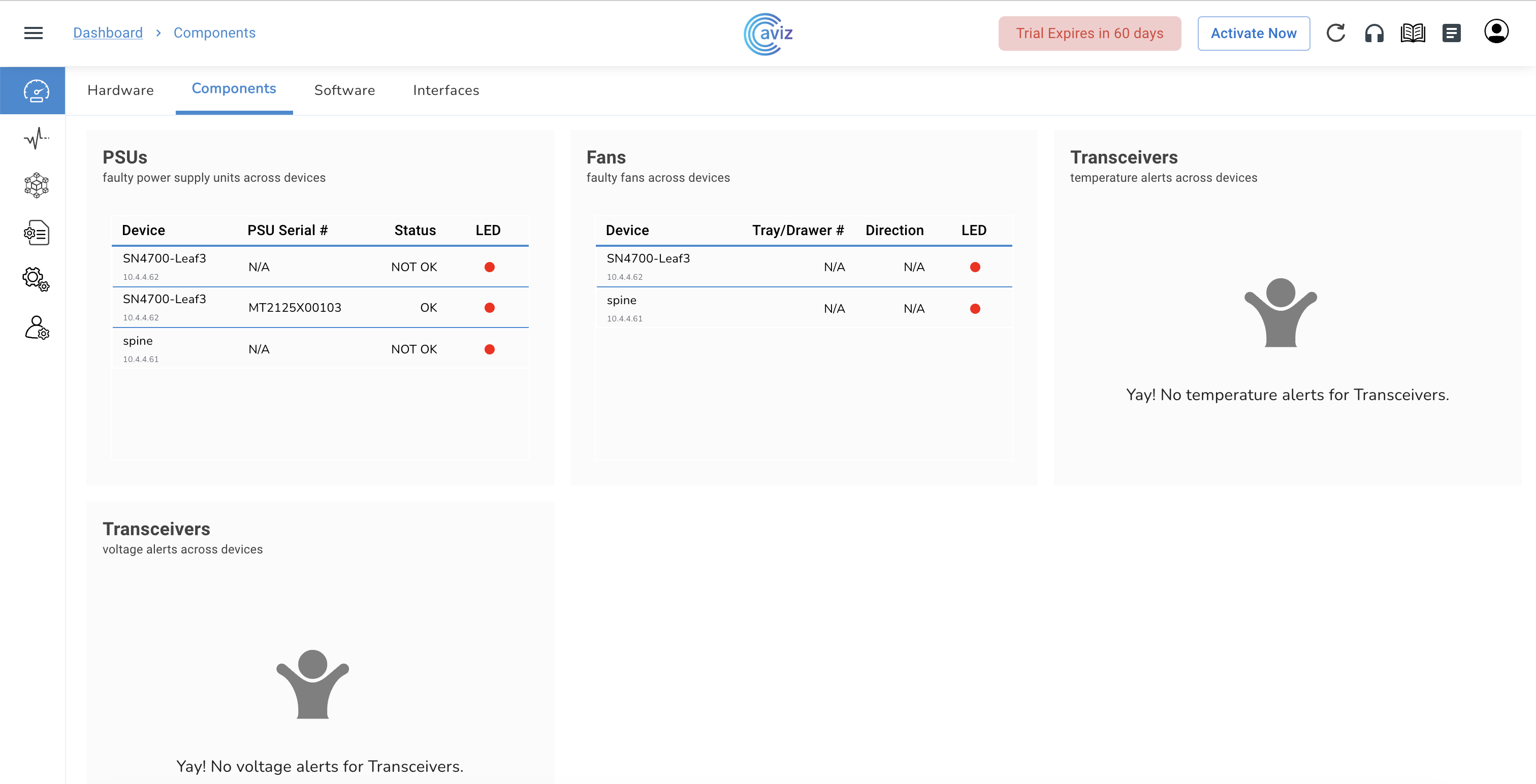The height and width of the screenshot is (784, 1536).
Task: Open the configuration file gear icon
Action: click(x=36, y=233)
